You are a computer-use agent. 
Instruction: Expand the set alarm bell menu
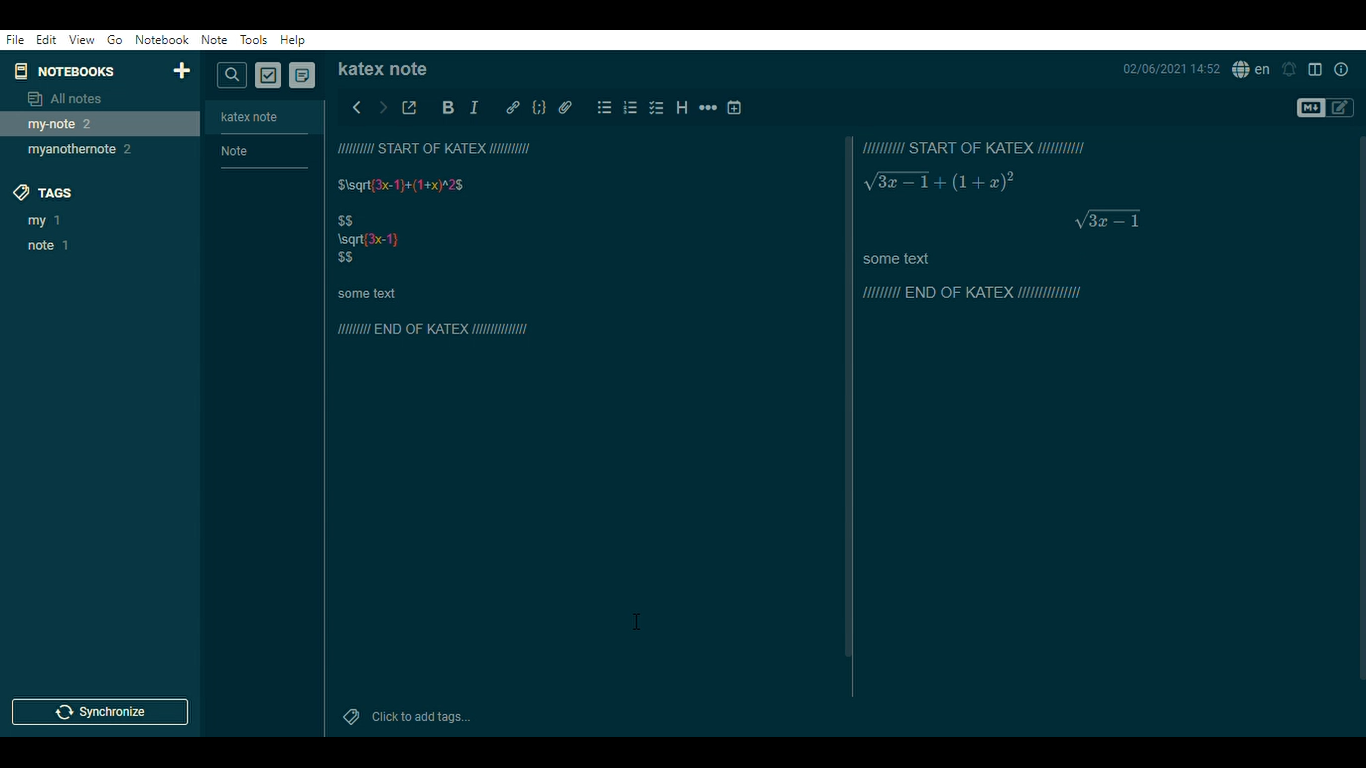1288,69
